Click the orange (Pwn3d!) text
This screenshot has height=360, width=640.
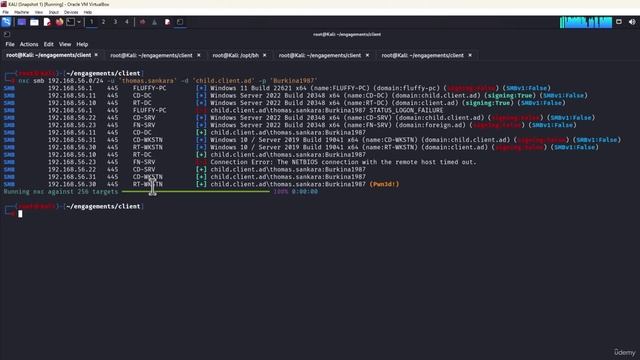coord(384,184)
